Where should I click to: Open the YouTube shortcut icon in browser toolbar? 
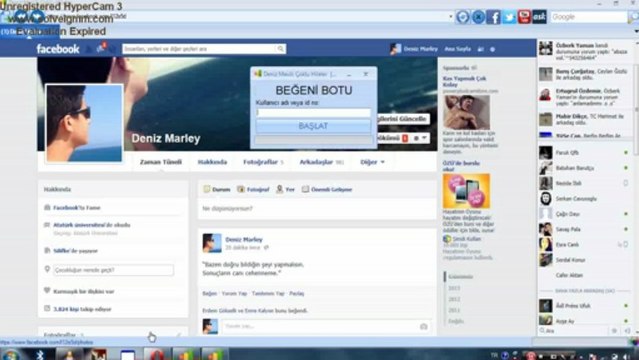pos(524,17)
